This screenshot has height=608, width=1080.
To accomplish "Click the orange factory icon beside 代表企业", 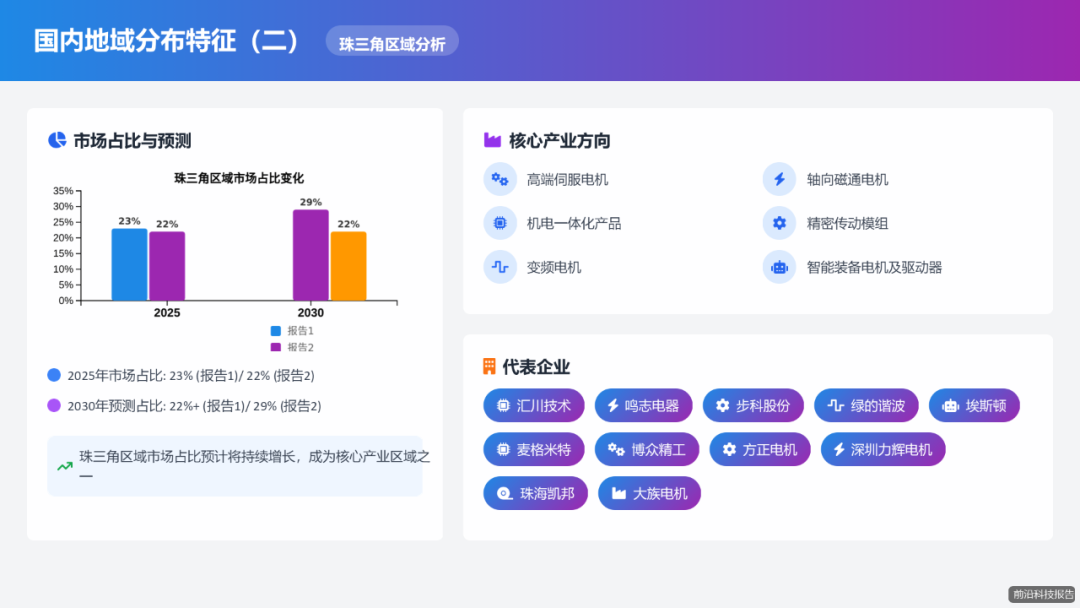I will pyautogui.click(x=489, y=366).
